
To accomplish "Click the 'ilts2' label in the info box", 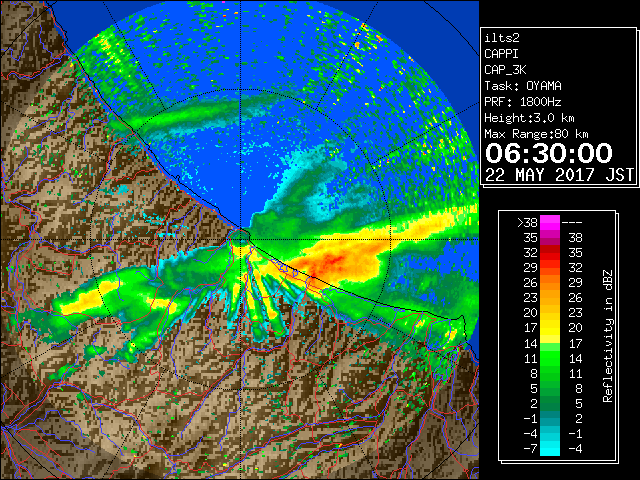I will (502, 38).
